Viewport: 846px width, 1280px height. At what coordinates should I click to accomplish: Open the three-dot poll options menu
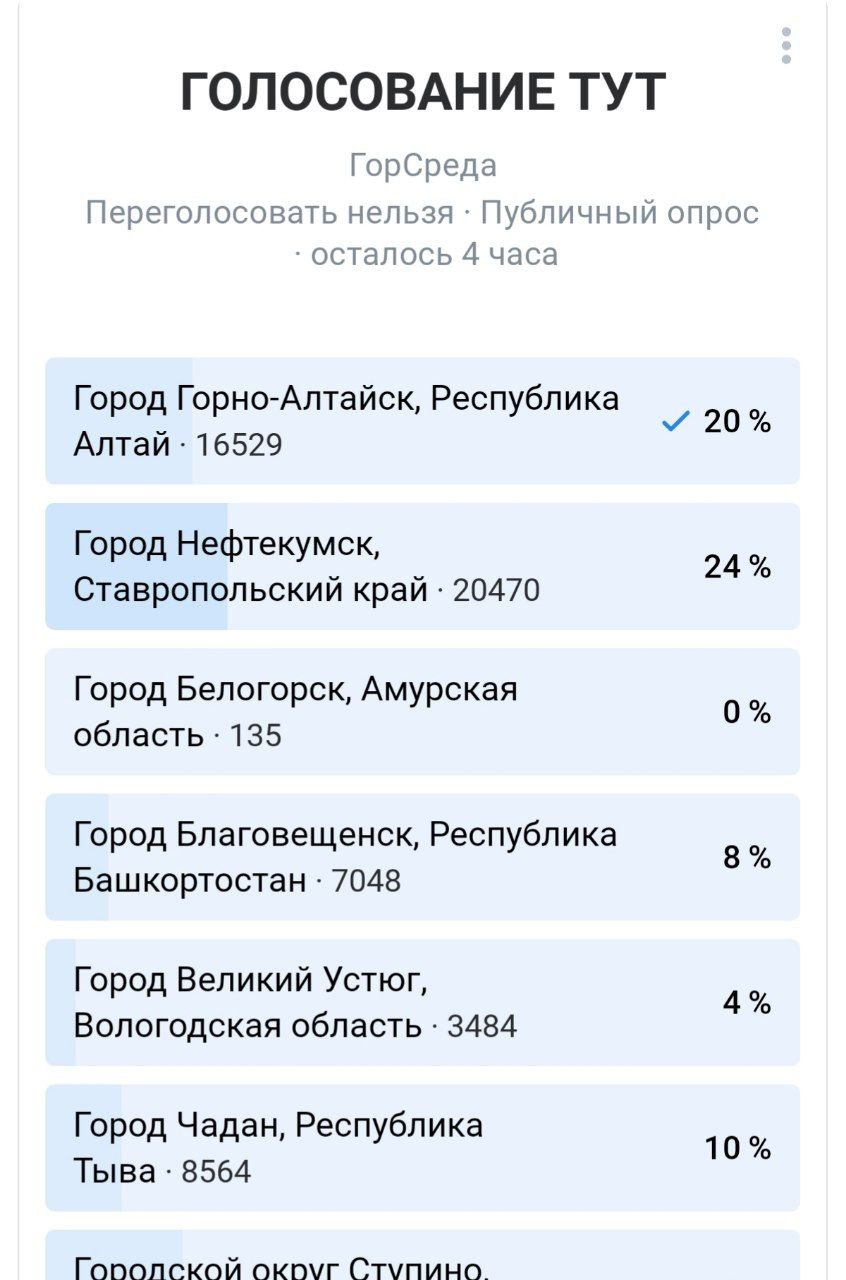click(787, 46)
